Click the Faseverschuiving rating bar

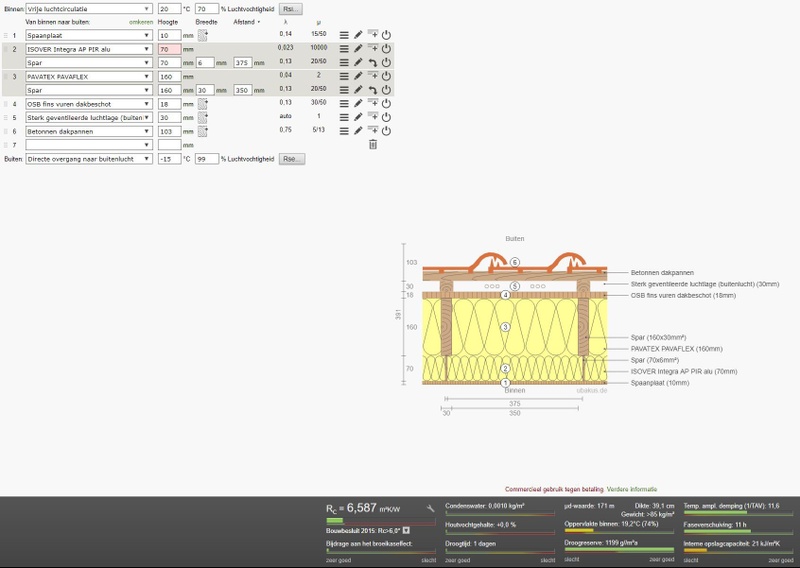pos(738,531)
